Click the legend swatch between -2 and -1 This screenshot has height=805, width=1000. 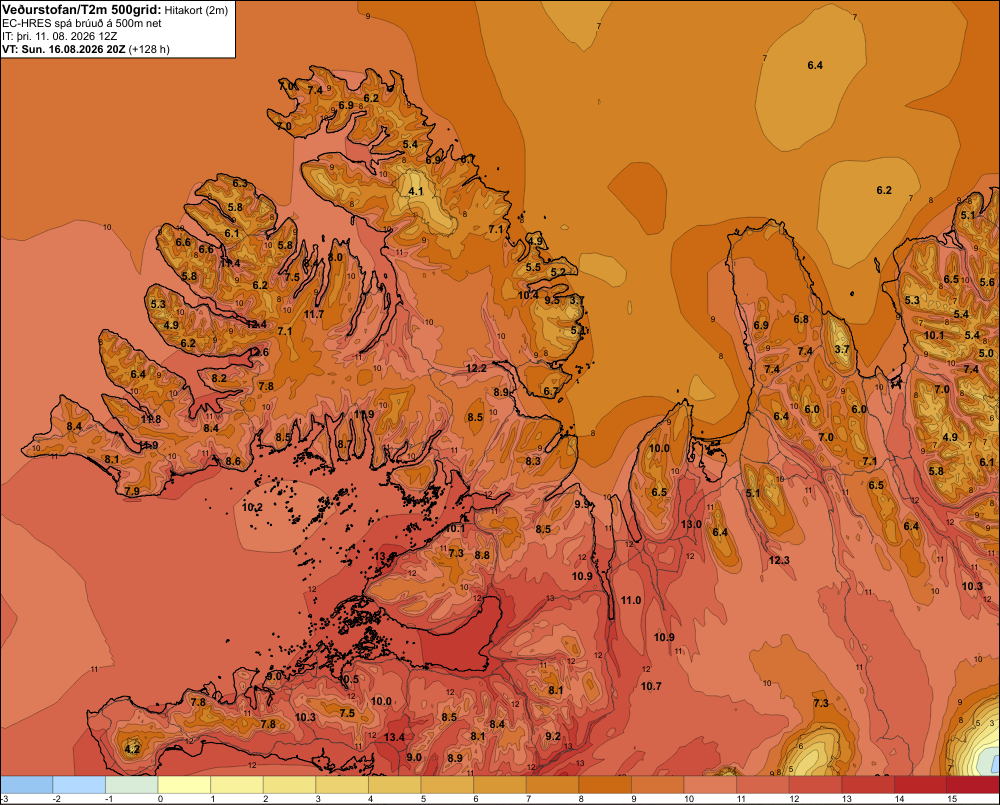click(x=79, y=784)
